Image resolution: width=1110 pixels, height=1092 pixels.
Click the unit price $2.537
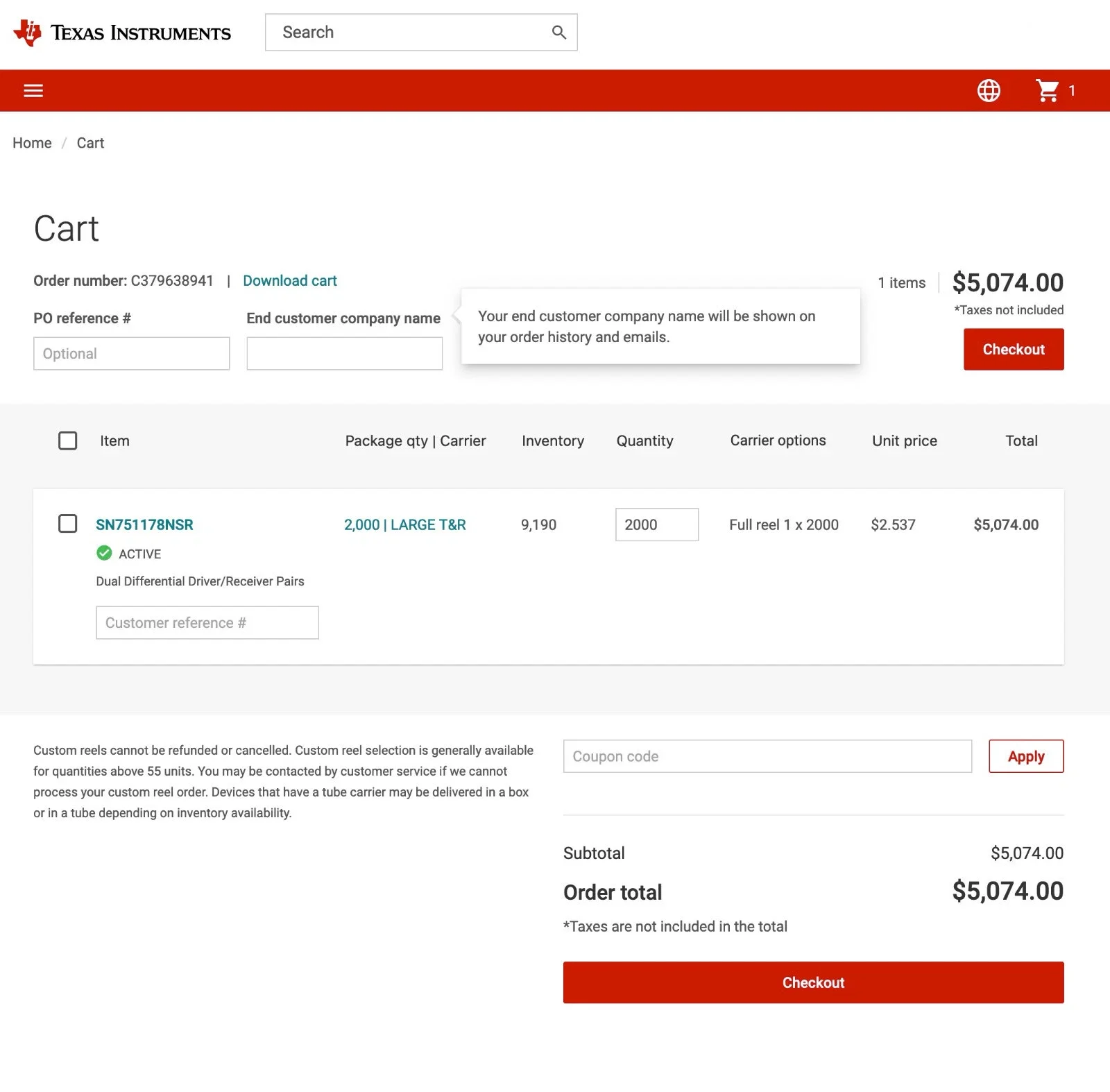[893, 524]
